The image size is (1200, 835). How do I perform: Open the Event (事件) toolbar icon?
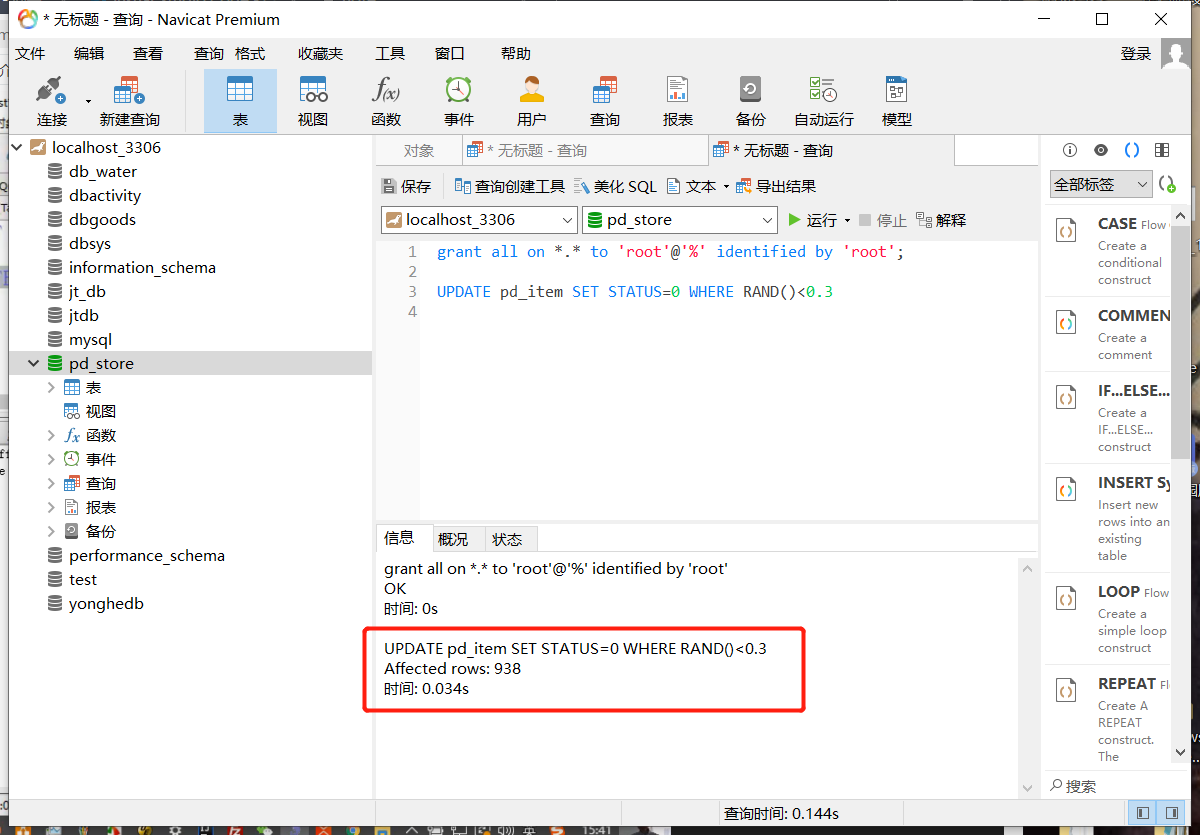[x=459, y=101]
